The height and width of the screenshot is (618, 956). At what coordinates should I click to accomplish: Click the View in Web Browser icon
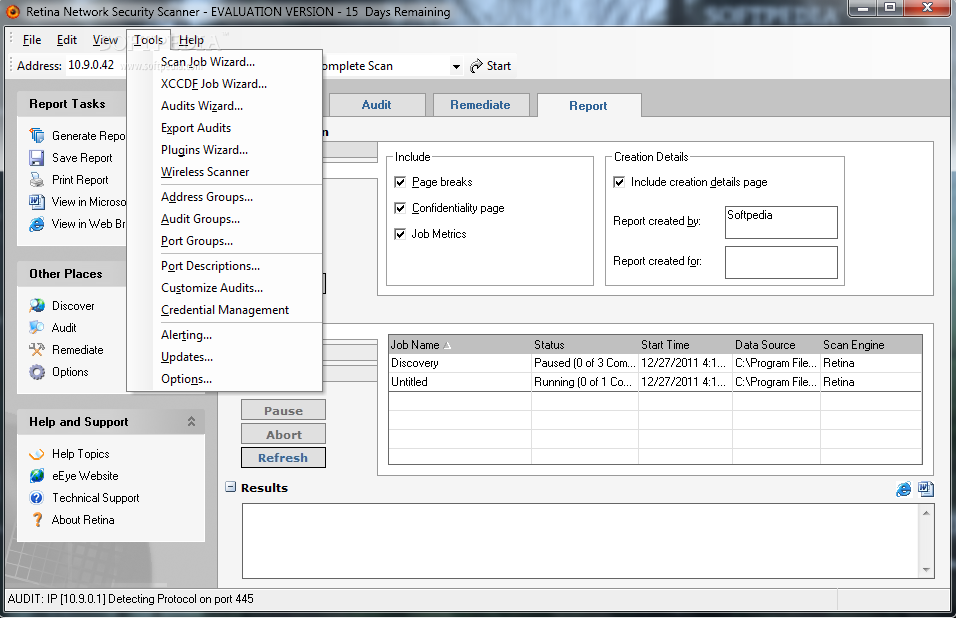(37, 224)
